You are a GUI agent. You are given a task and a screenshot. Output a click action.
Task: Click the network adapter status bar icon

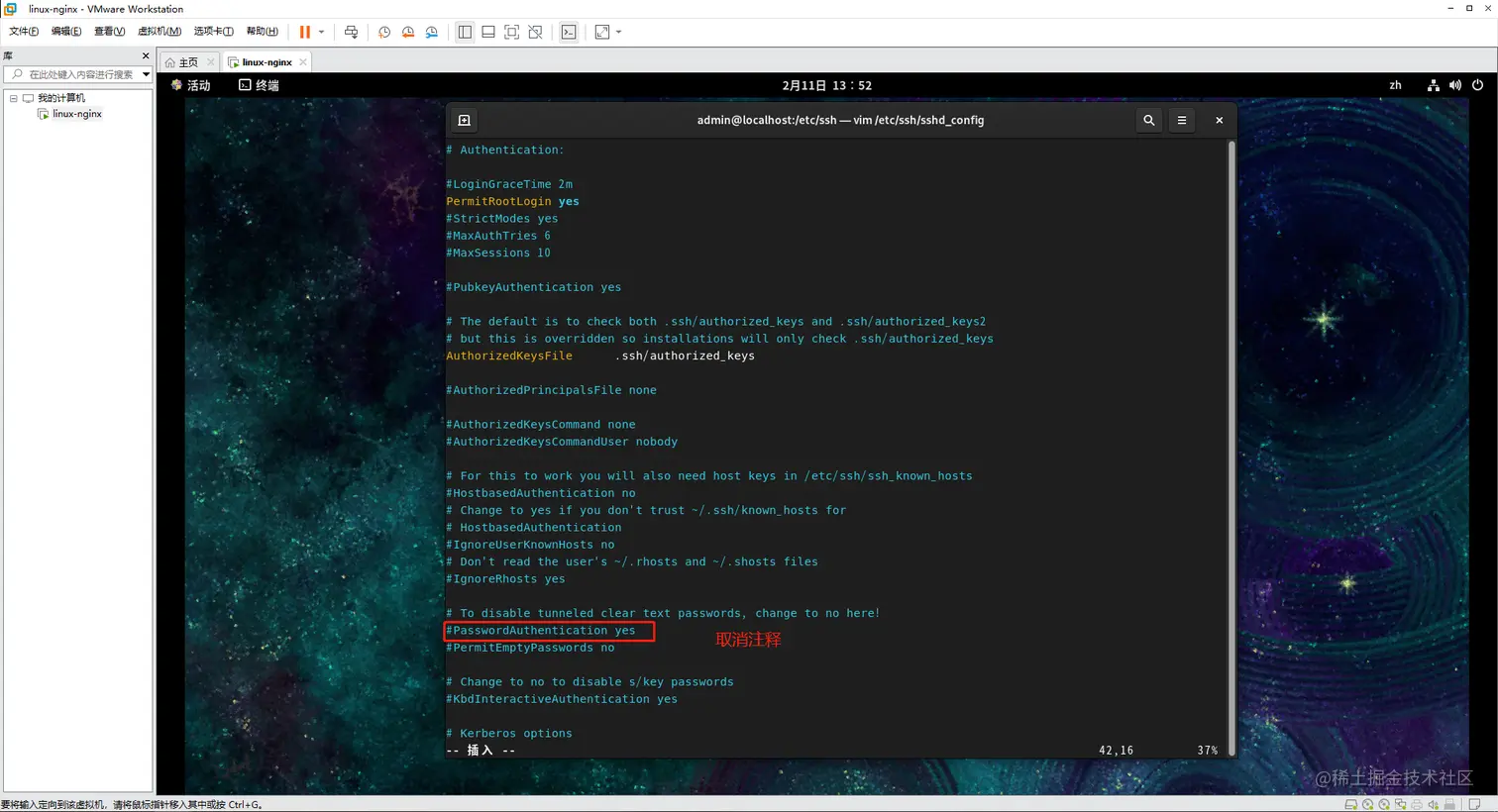pos(1400,804)
